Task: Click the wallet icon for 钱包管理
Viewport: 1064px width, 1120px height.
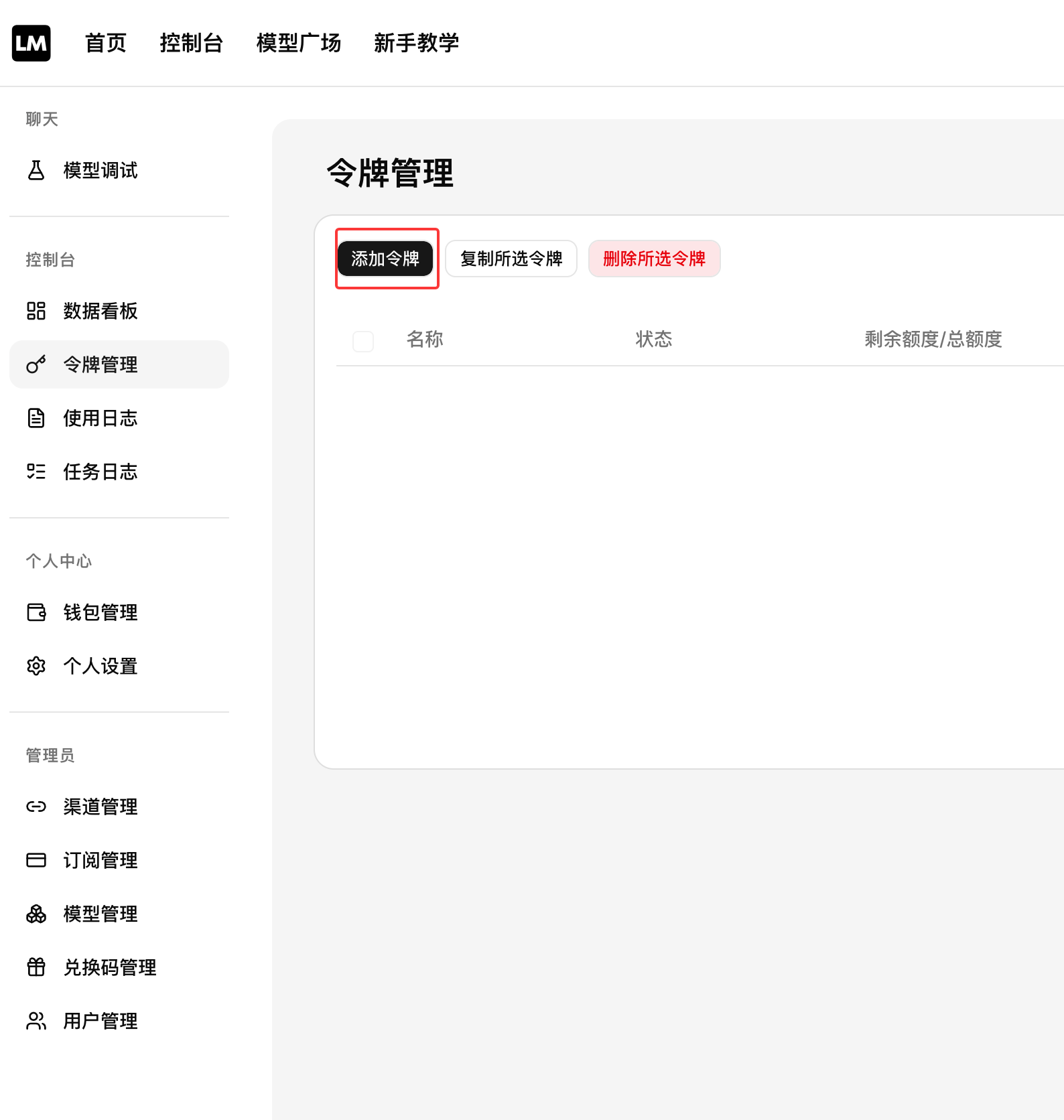Action: [x=36, y=612]
